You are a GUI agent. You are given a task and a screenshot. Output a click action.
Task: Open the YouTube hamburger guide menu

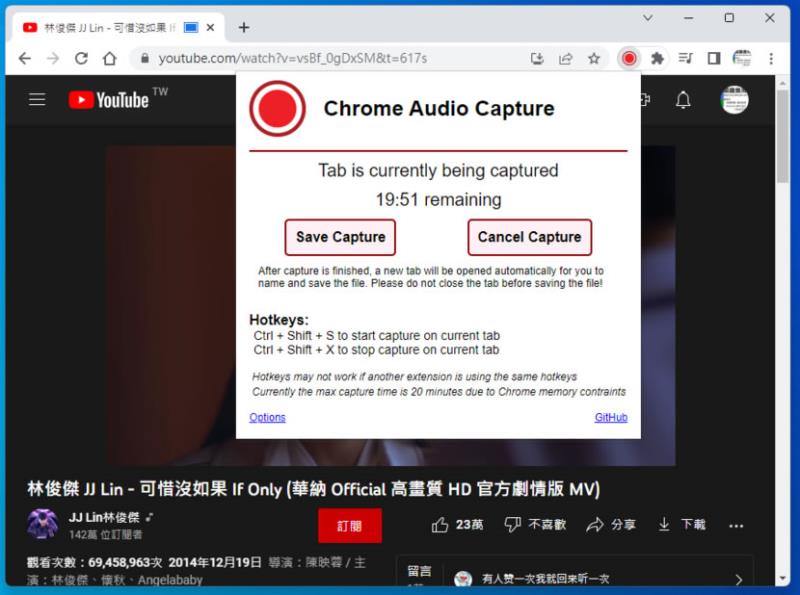[x=37, y=100]
